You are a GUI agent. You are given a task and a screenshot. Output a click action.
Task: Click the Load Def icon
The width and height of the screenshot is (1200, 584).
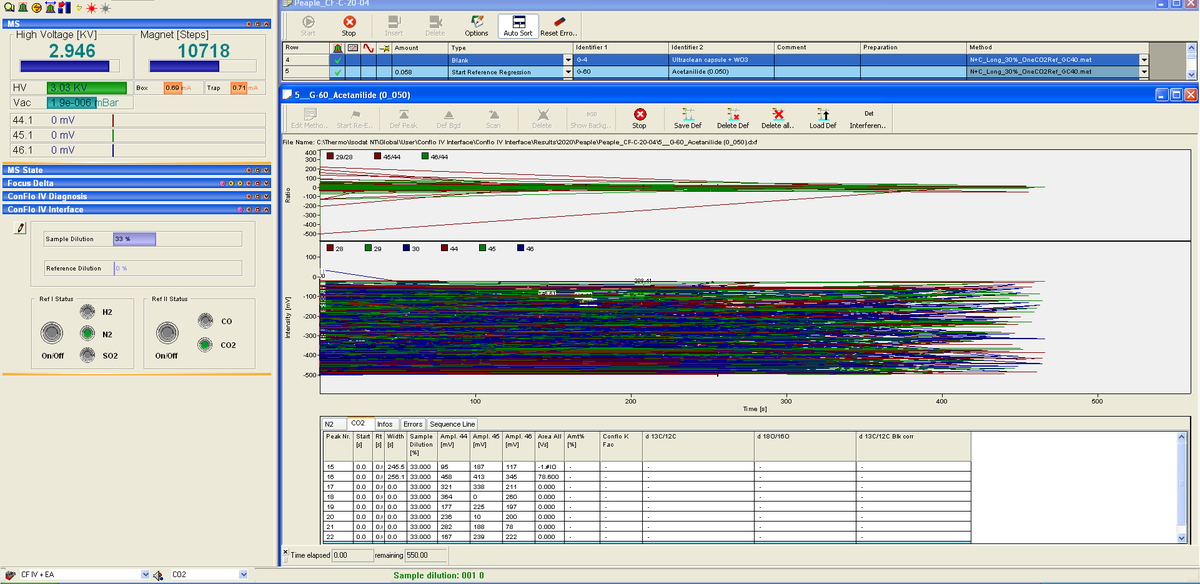(x=824, y=115)
